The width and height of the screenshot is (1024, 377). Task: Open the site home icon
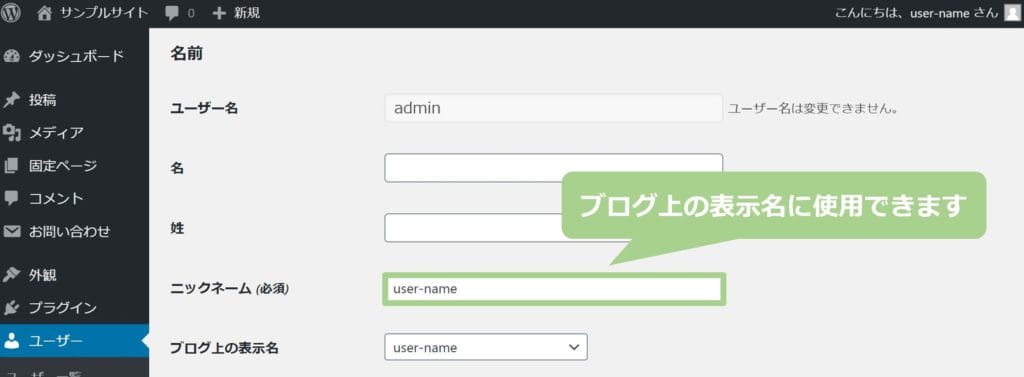tap(44, 13)
